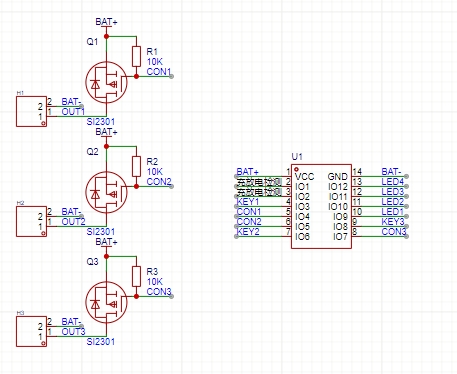
Task: Select the top BAT+ power label
Action: coord(106,22)
